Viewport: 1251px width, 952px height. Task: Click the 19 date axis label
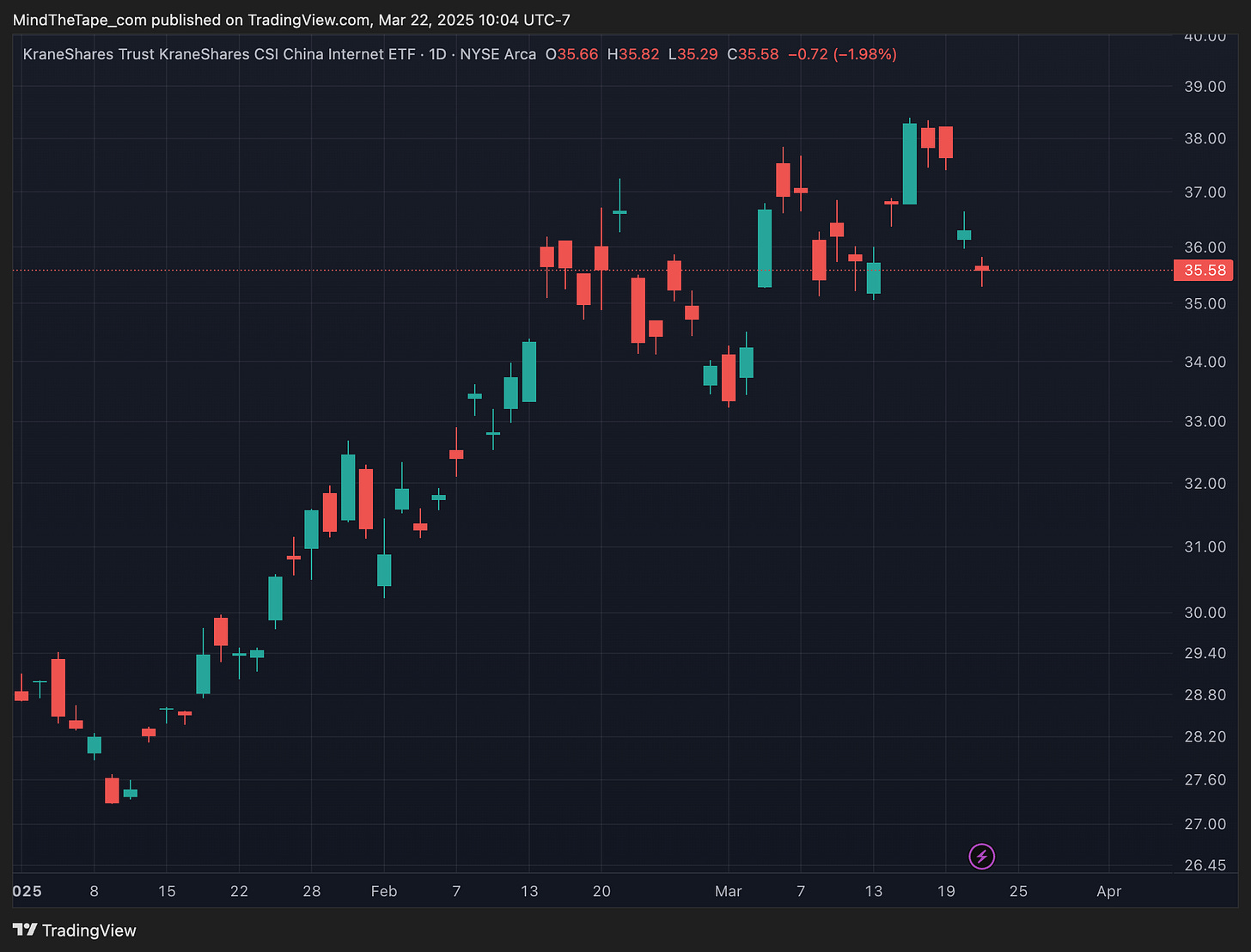pos(946,891)
